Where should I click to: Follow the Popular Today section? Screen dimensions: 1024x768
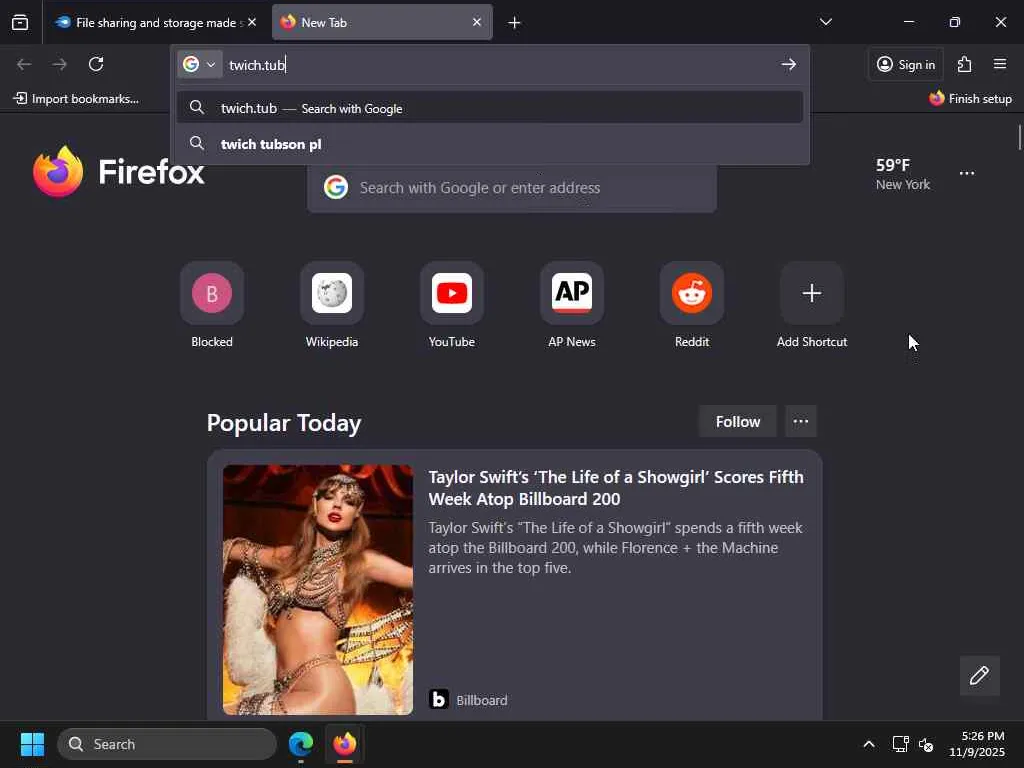pyautogui.click(x=737, y=422)
